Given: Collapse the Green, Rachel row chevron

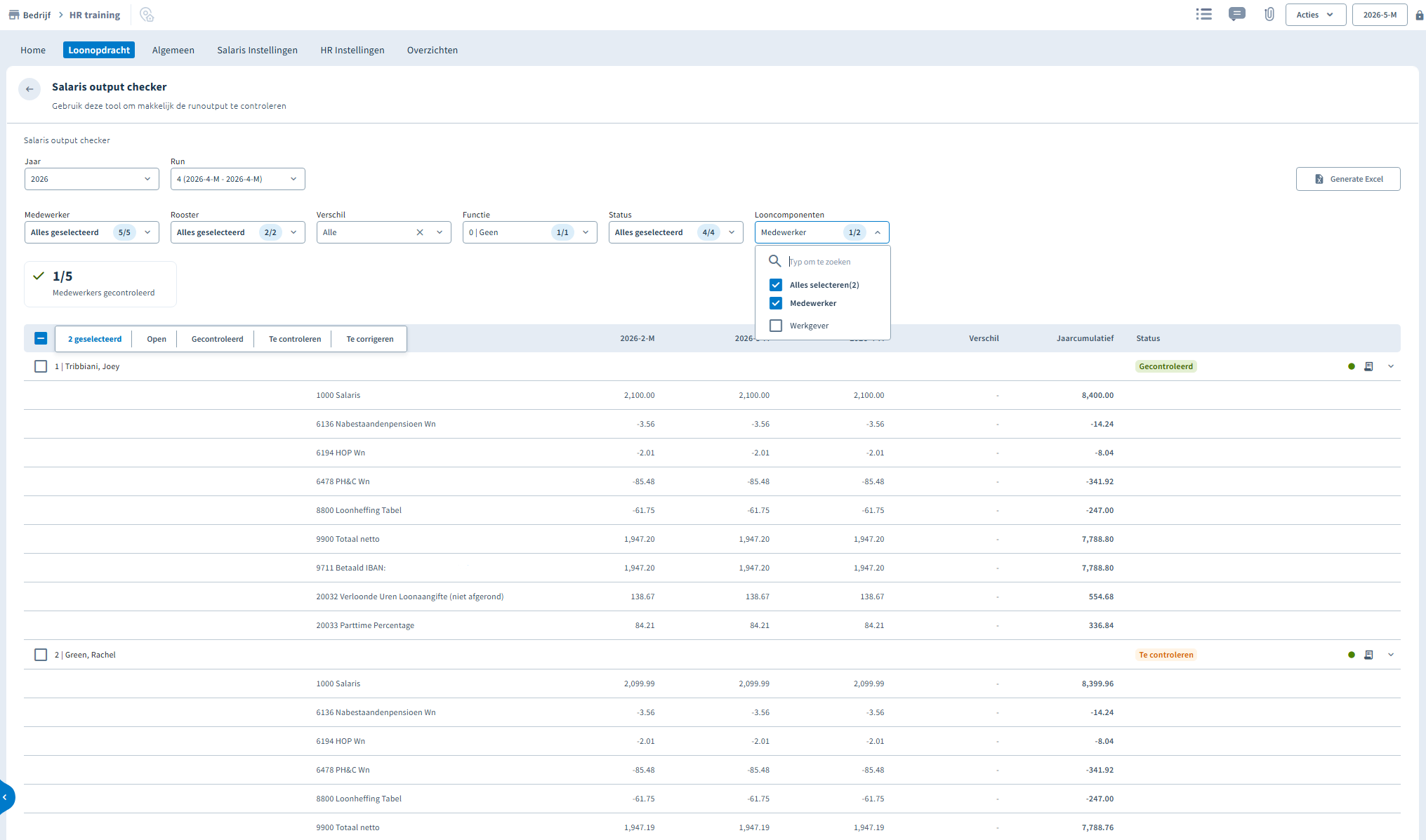Looking at the screenshot, I should pyautogui.click(x=1391, y=655).
